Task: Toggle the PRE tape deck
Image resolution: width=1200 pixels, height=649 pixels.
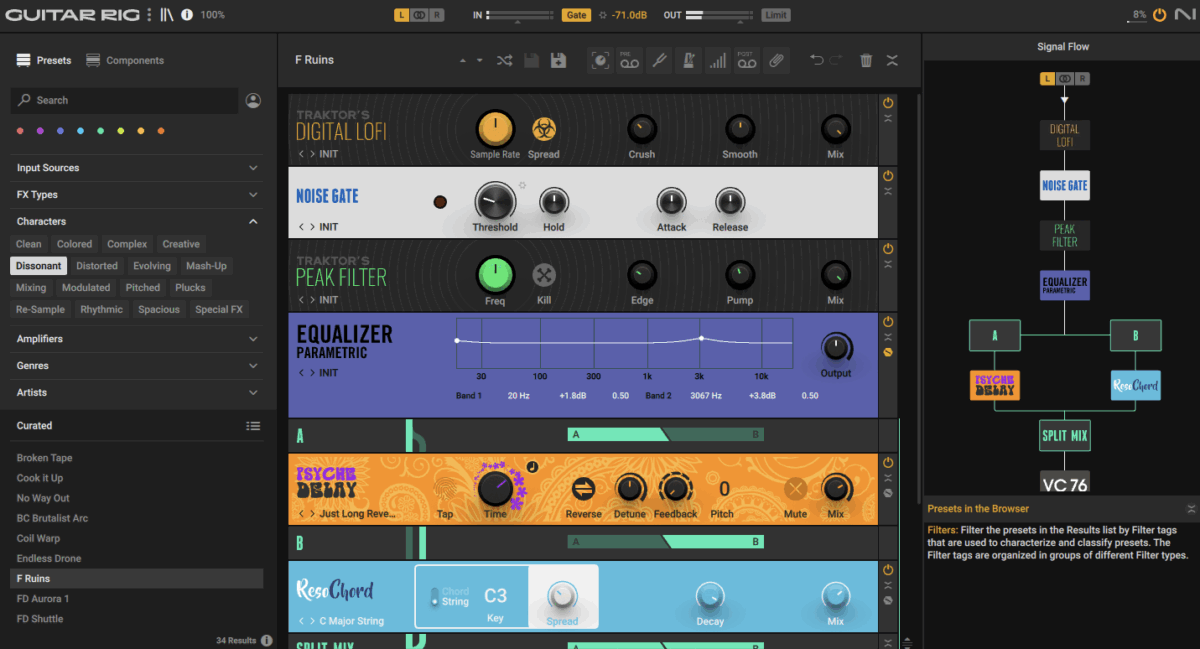Action: 629,60
